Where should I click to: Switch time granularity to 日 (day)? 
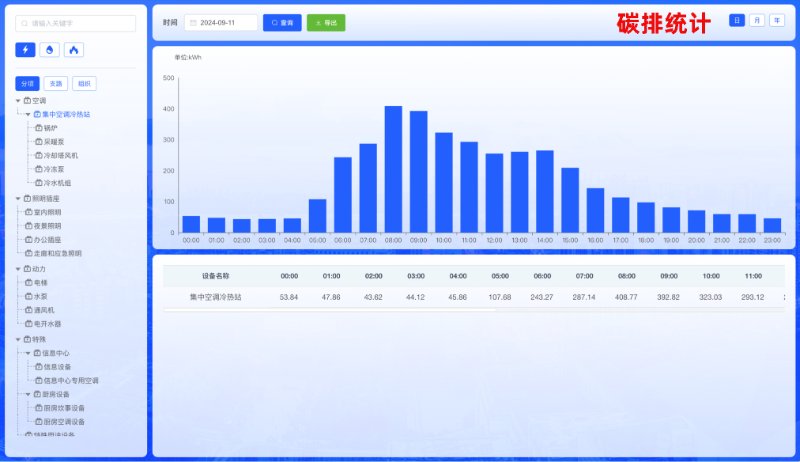tap(736, 20)
